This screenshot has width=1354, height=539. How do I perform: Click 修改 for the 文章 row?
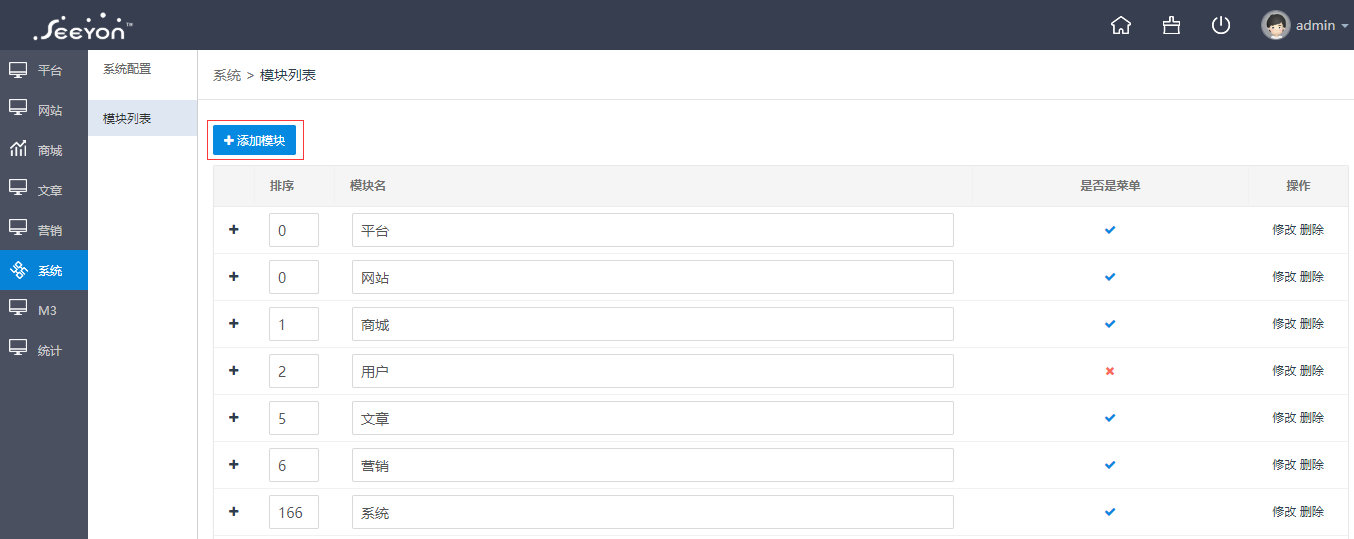point(1284,418)
